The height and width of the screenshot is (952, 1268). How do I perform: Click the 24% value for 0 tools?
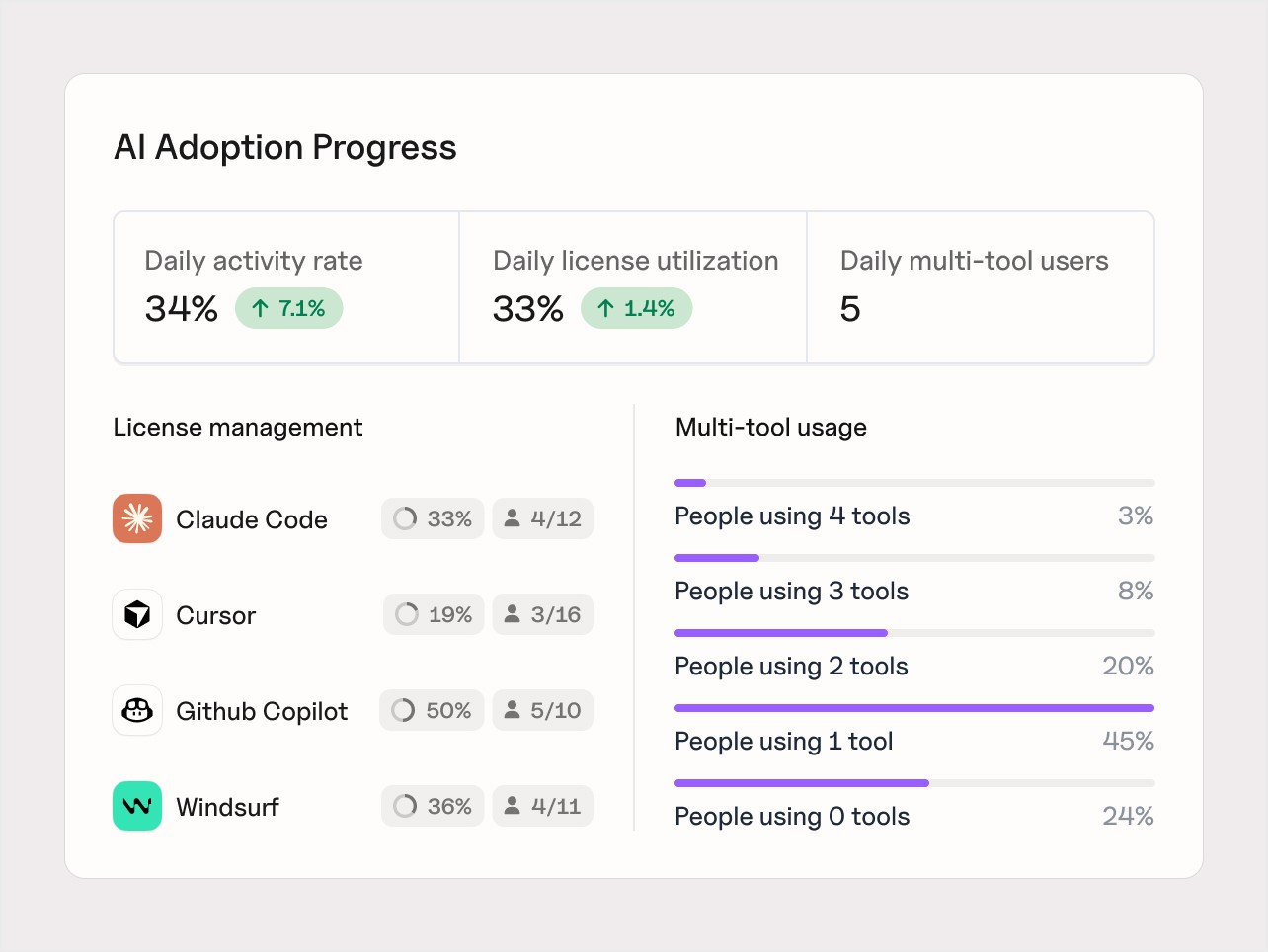pos(1128,816)
